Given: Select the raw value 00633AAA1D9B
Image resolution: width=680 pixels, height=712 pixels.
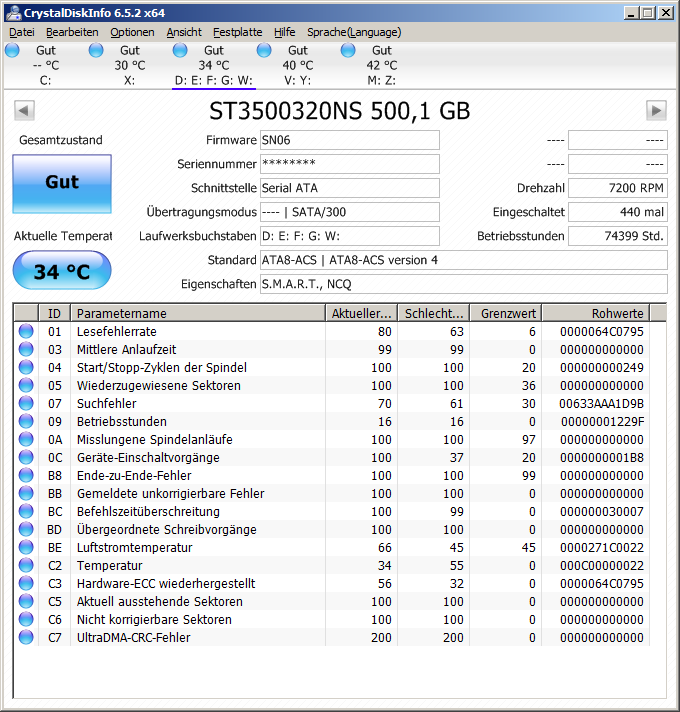Looking at the screenshot, I should click(x=601, y=404).
